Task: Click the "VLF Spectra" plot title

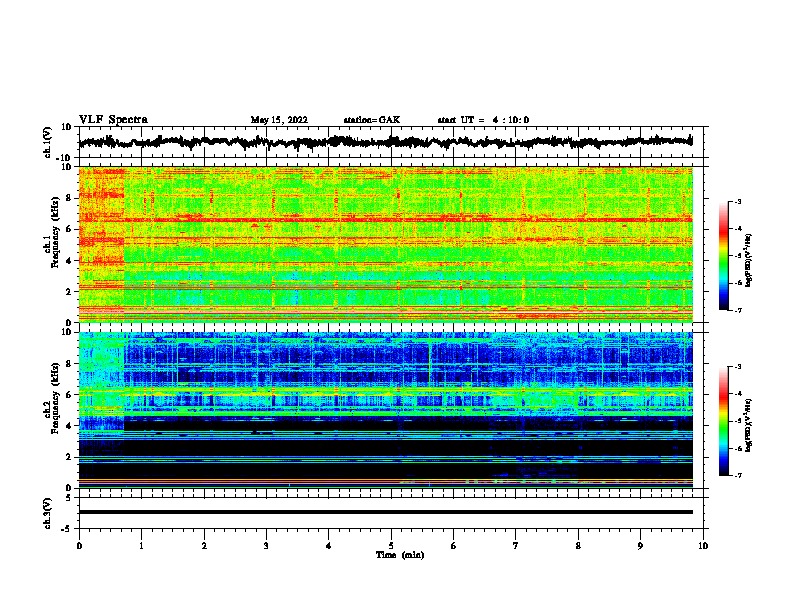Action: [x=113, y=119]
